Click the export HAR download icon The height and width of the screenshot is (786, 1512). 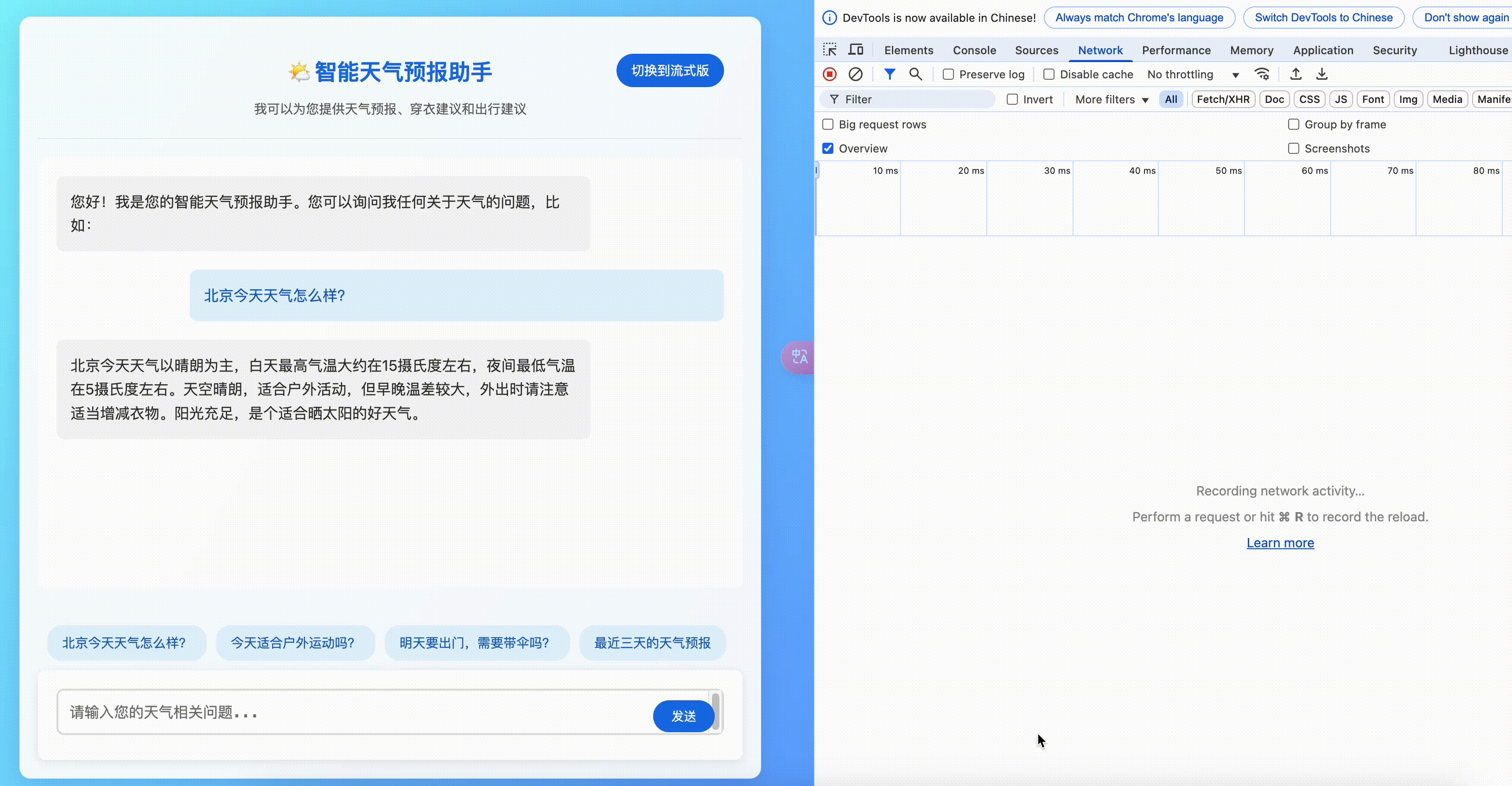coord(1321,74)
